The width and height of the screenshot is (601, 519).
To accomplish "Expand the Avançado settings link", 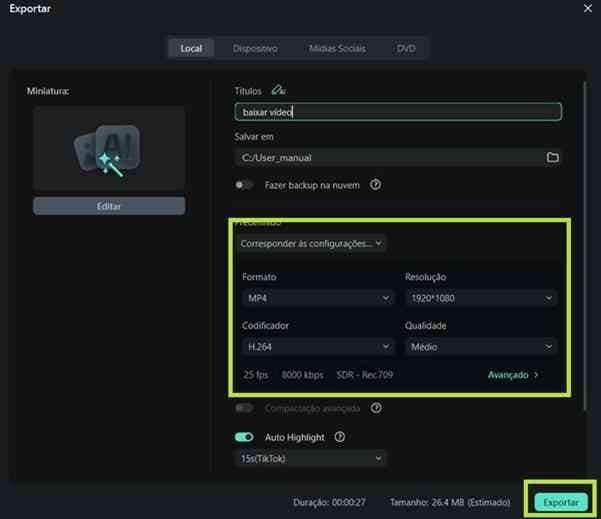I will pos(513,374).
